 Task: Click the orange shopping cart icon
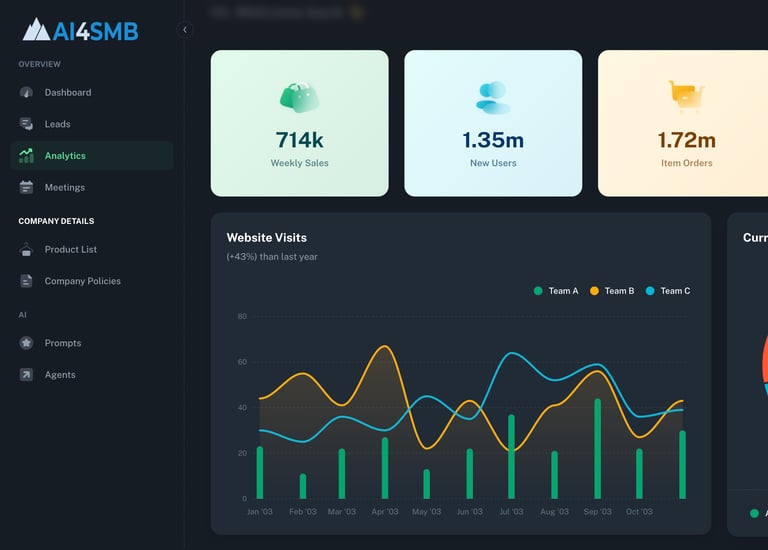(686, 96)
